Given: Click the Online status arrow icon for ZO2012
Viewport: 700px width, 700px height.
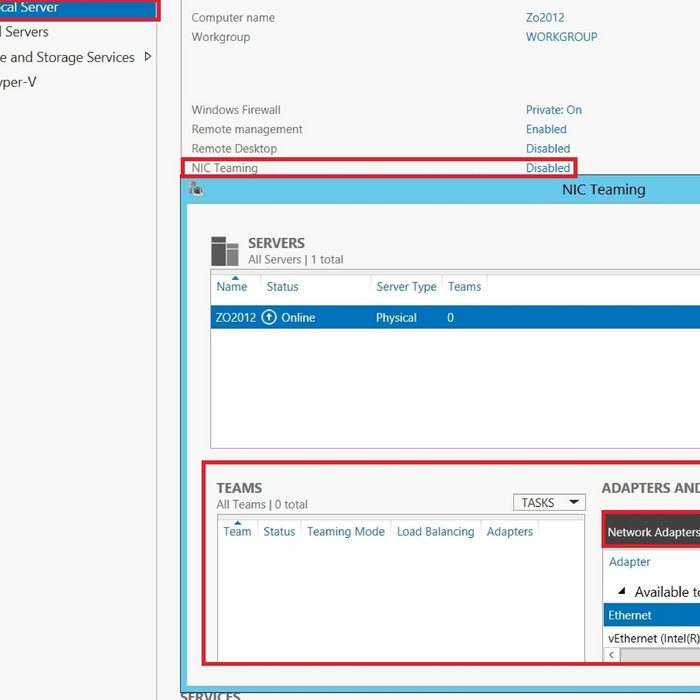Looking at the screenshot, I should tap(268, 318).
